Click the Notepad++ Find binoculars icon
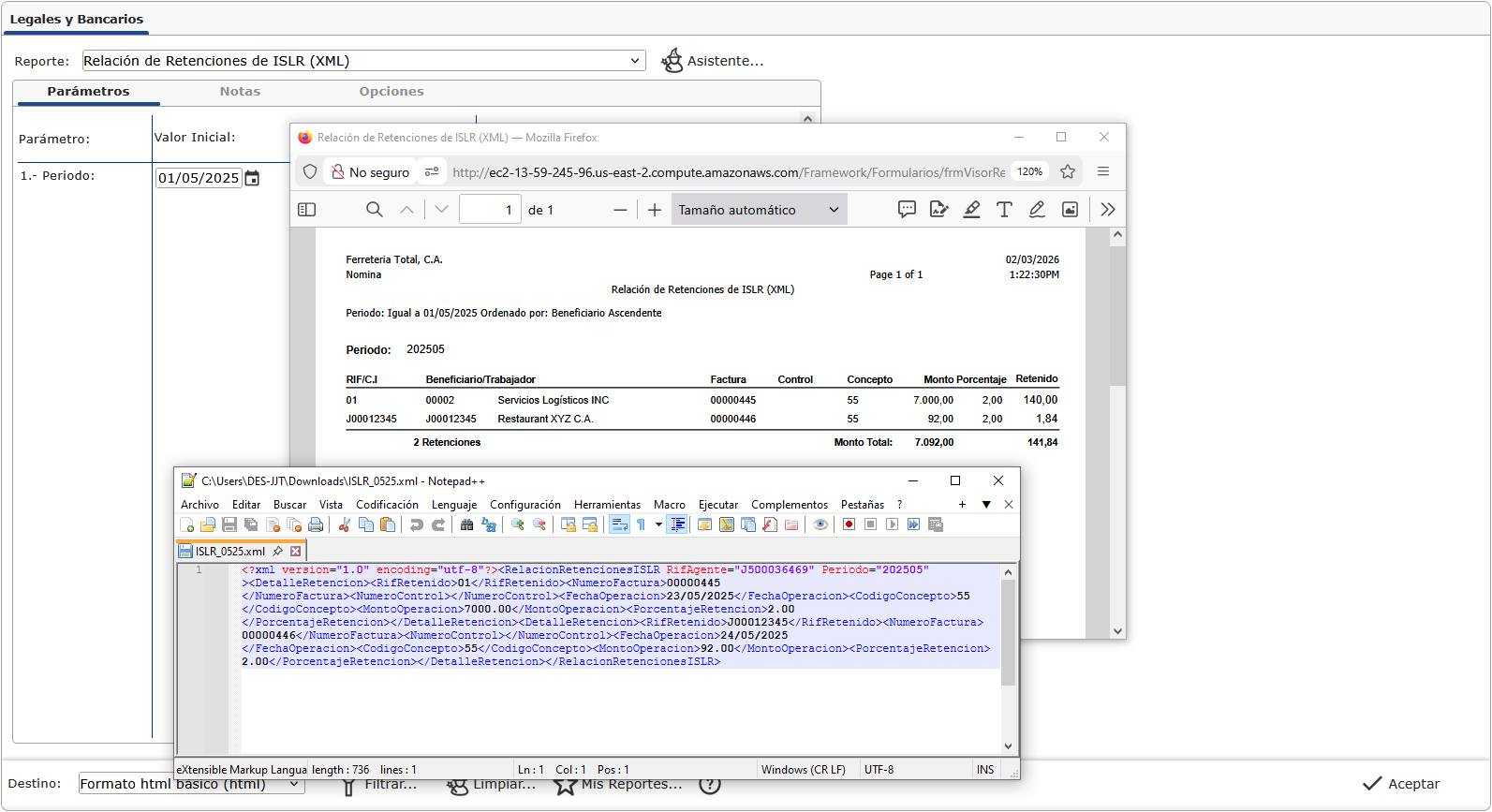 [x=466, y=525]
